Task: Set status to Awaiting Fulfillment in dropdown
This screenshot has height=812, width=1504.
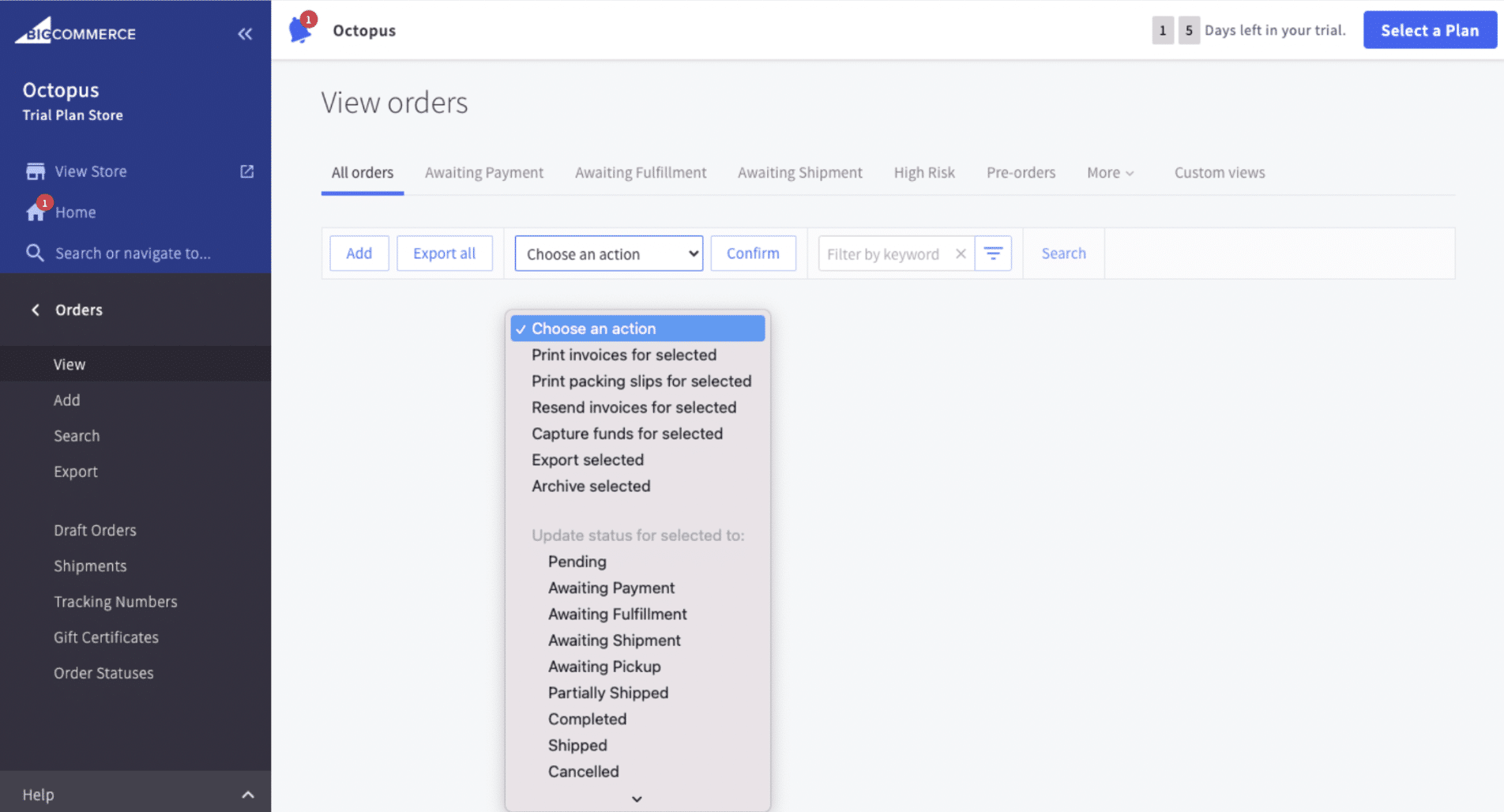Action: point(637,614)
